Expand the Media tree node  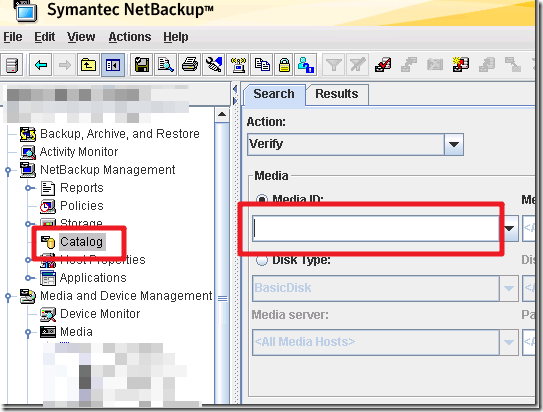click(28, 332)
